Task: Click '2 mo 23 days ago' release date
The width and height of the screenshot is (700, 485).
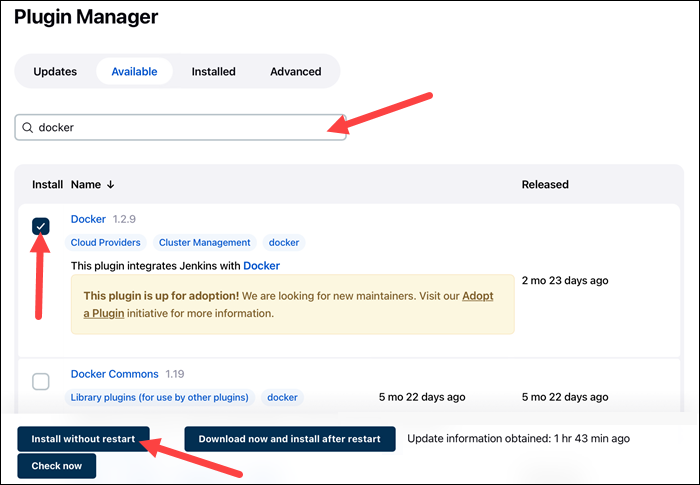Action: point(565,280)
